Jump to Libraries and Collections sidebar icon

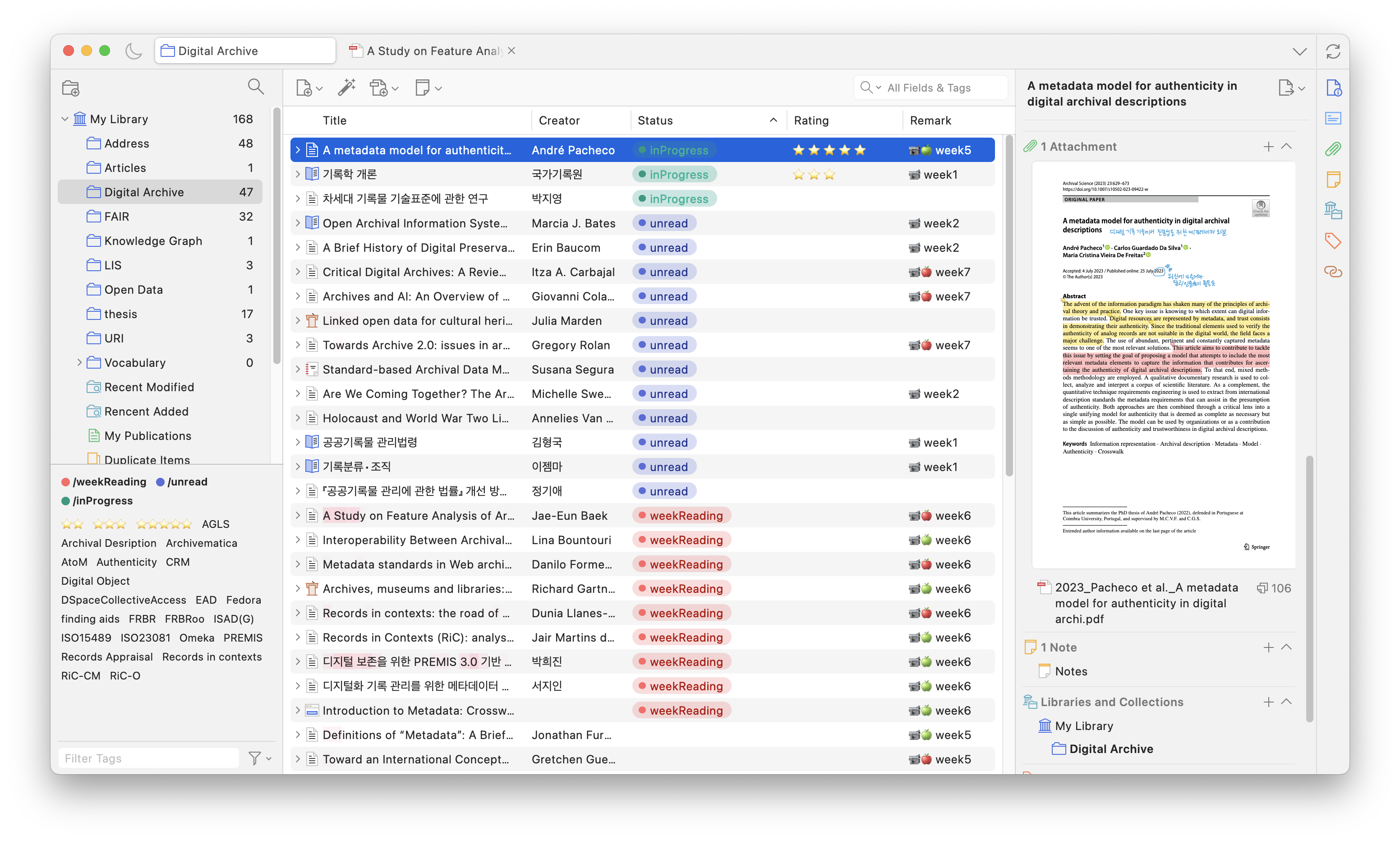1333,210
